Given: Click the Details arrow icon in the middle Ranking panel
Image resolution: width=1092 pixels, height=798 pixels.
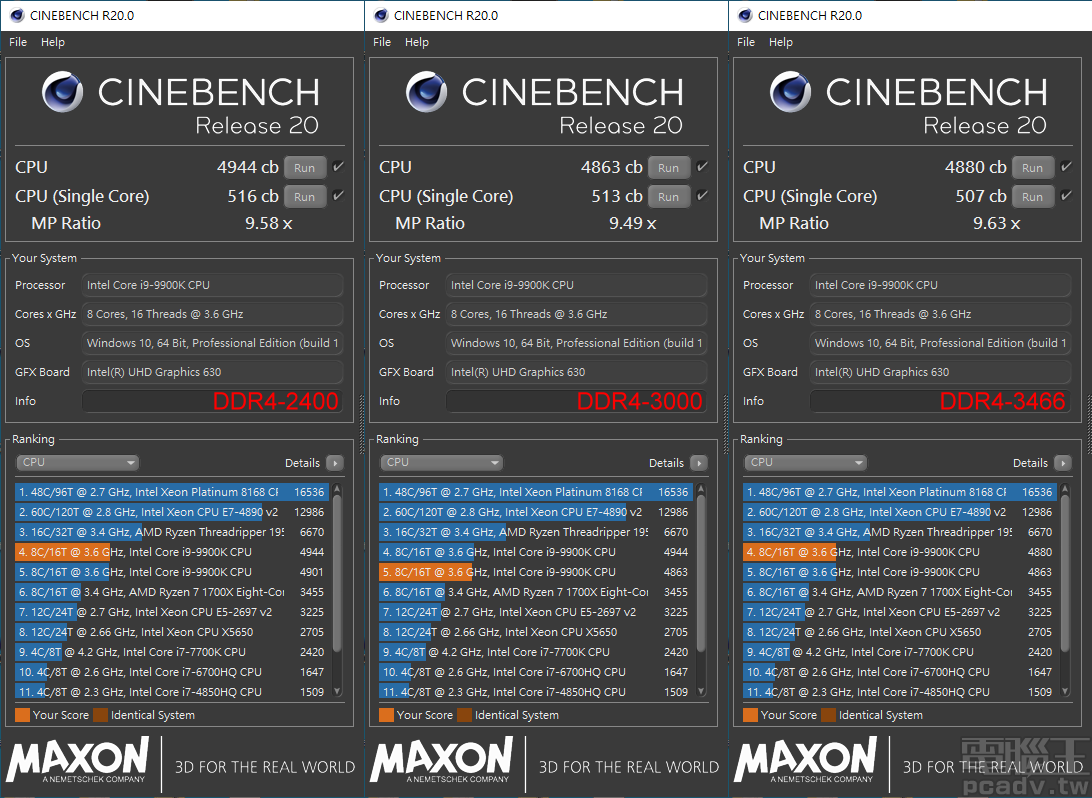Looking at the screenshot, I should (x=698, y=463).
